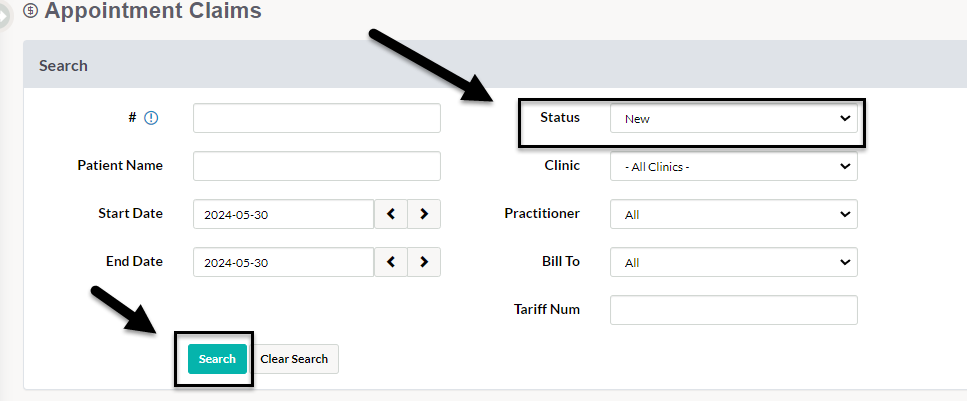This screenshot has height=401, width=967.
Task: Advance Start Date to the next day
Action: click(x=424, y=214)
